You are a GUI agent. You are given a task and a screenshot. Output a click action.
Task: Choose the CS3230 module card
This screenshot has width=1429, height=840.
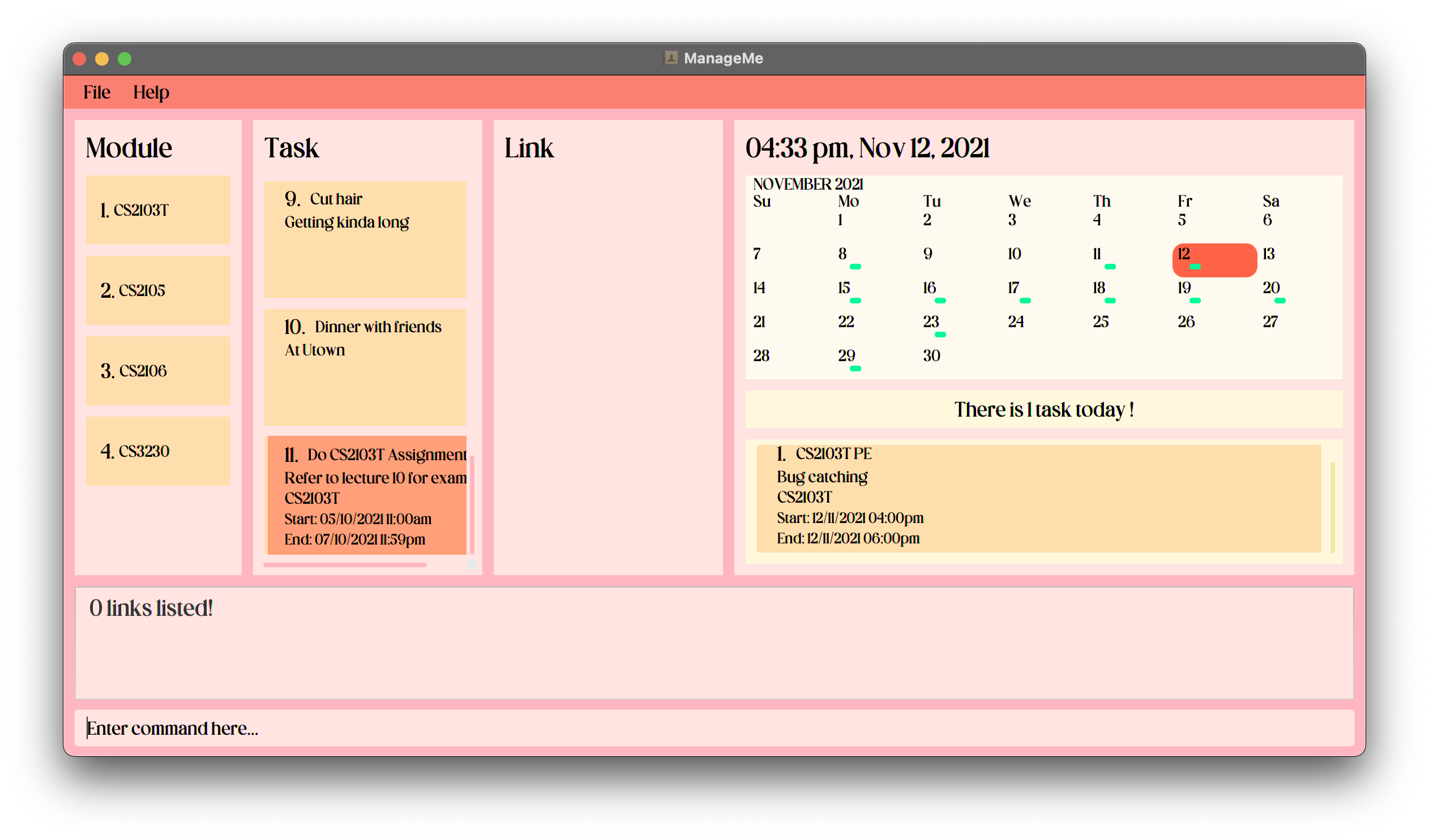(157, 451)
